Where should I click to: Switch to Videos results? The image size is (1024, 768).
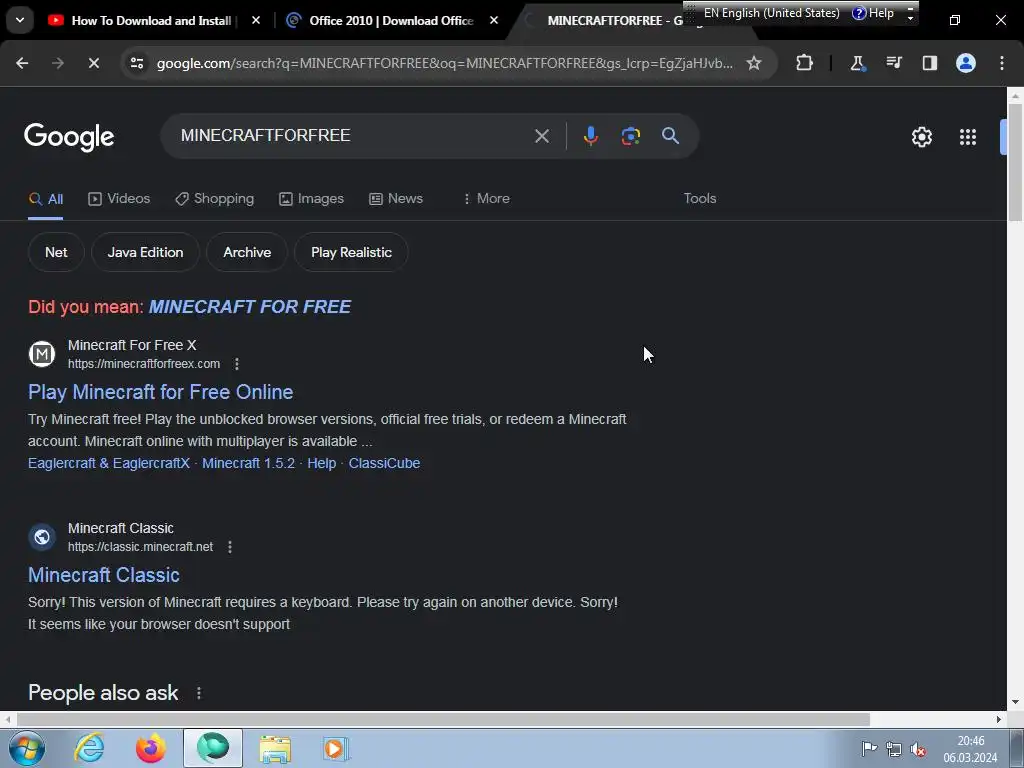coord(119,199)
